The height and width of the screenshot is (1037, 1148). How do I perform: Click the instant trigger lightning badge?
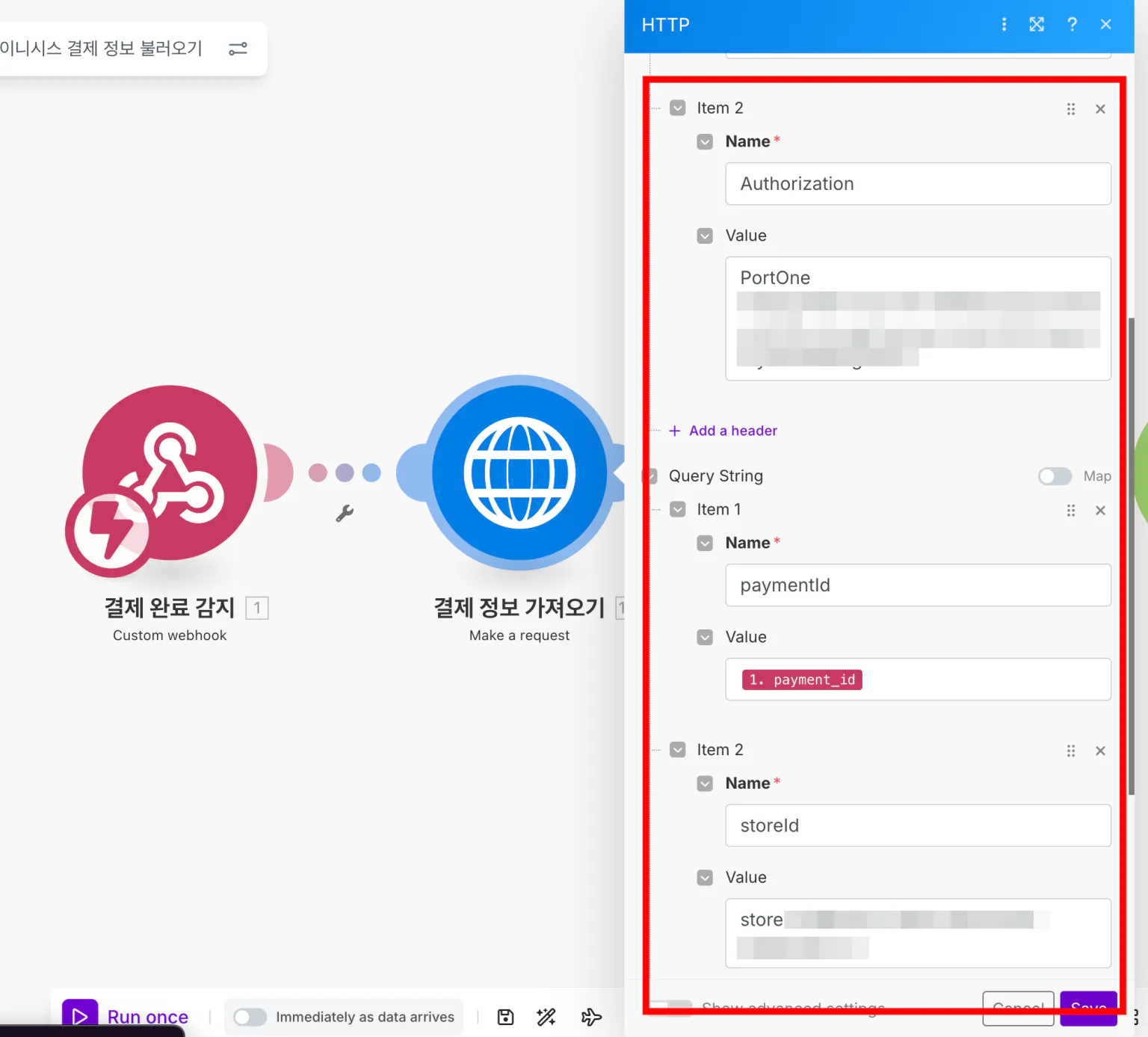(x=111, y=531)
